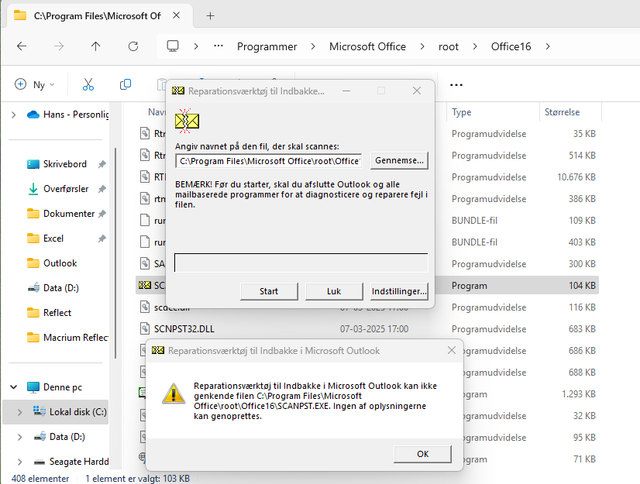Click the Luk button to close tool
The height and width of the screenshot is (484, 640).
pos(334,291)
